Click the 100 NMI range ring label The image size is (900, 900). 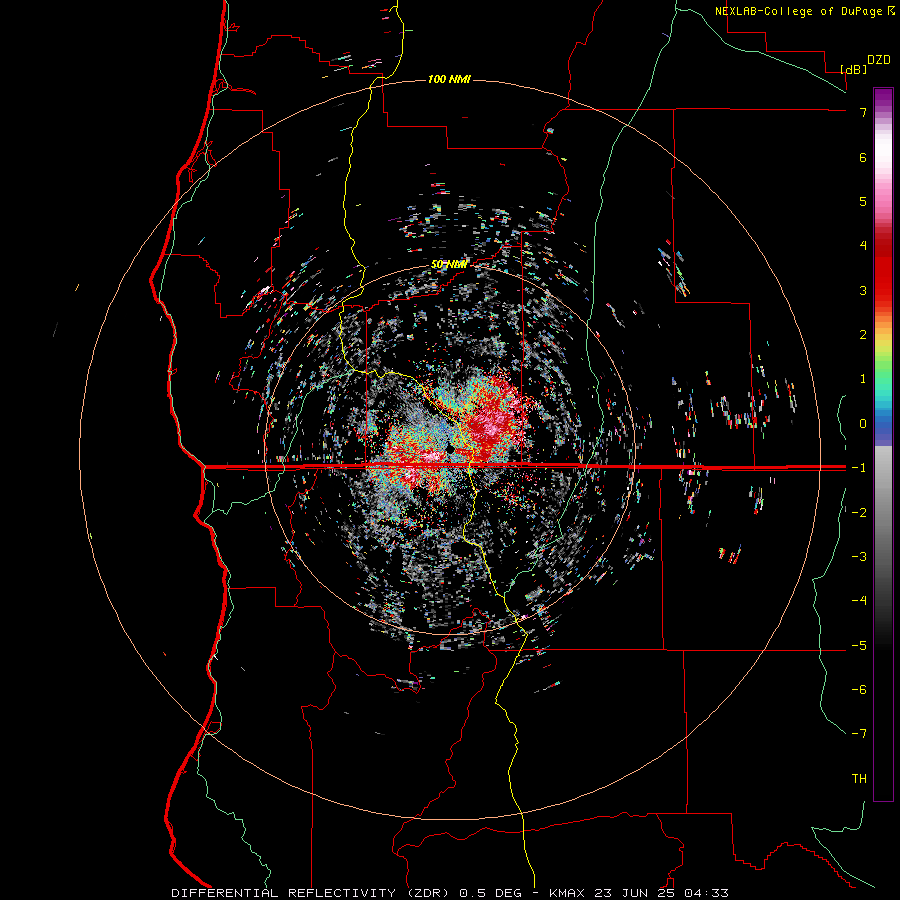coord(449,79)
